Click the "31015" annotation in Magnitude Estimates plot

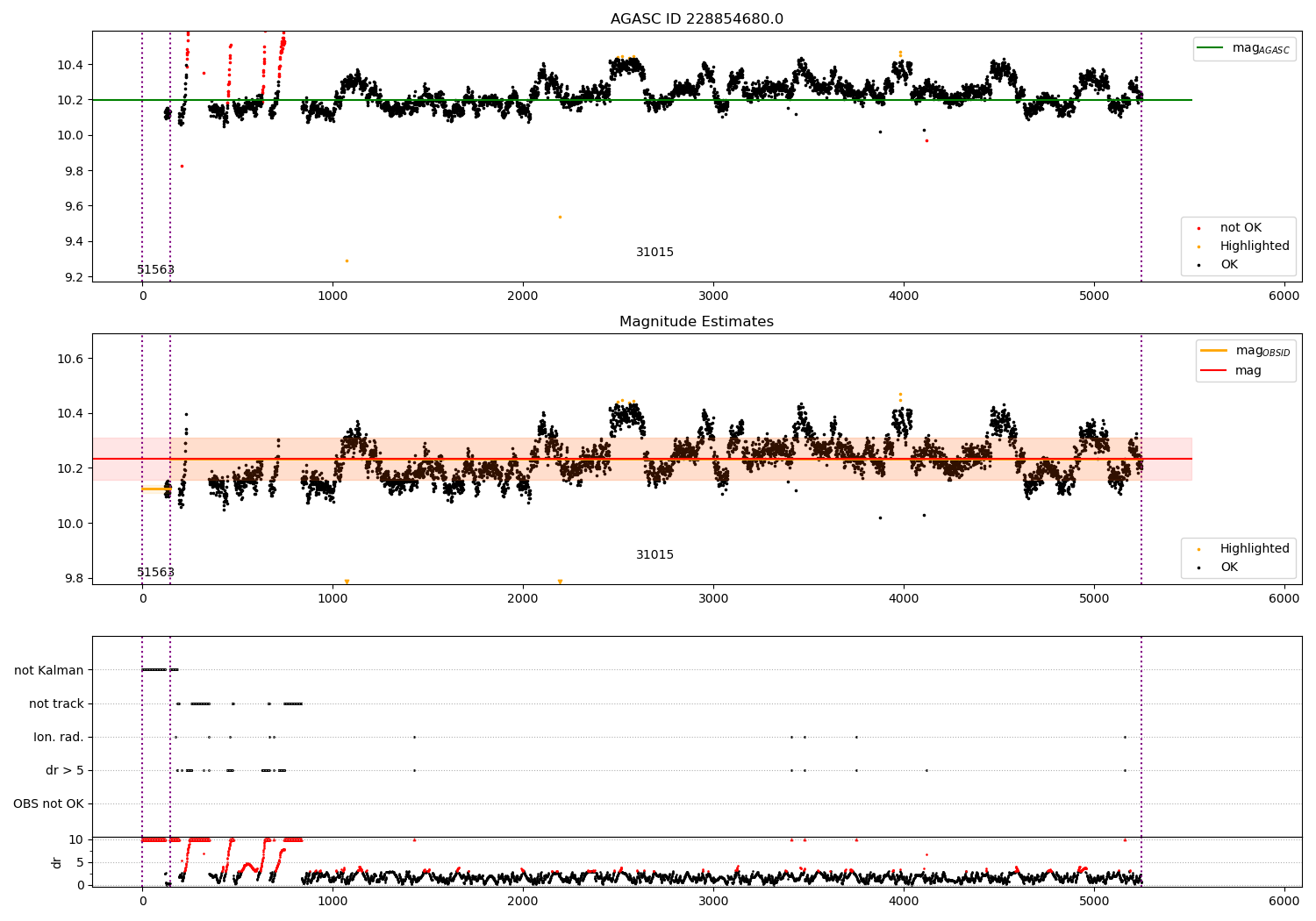click(x=655, y=555)
